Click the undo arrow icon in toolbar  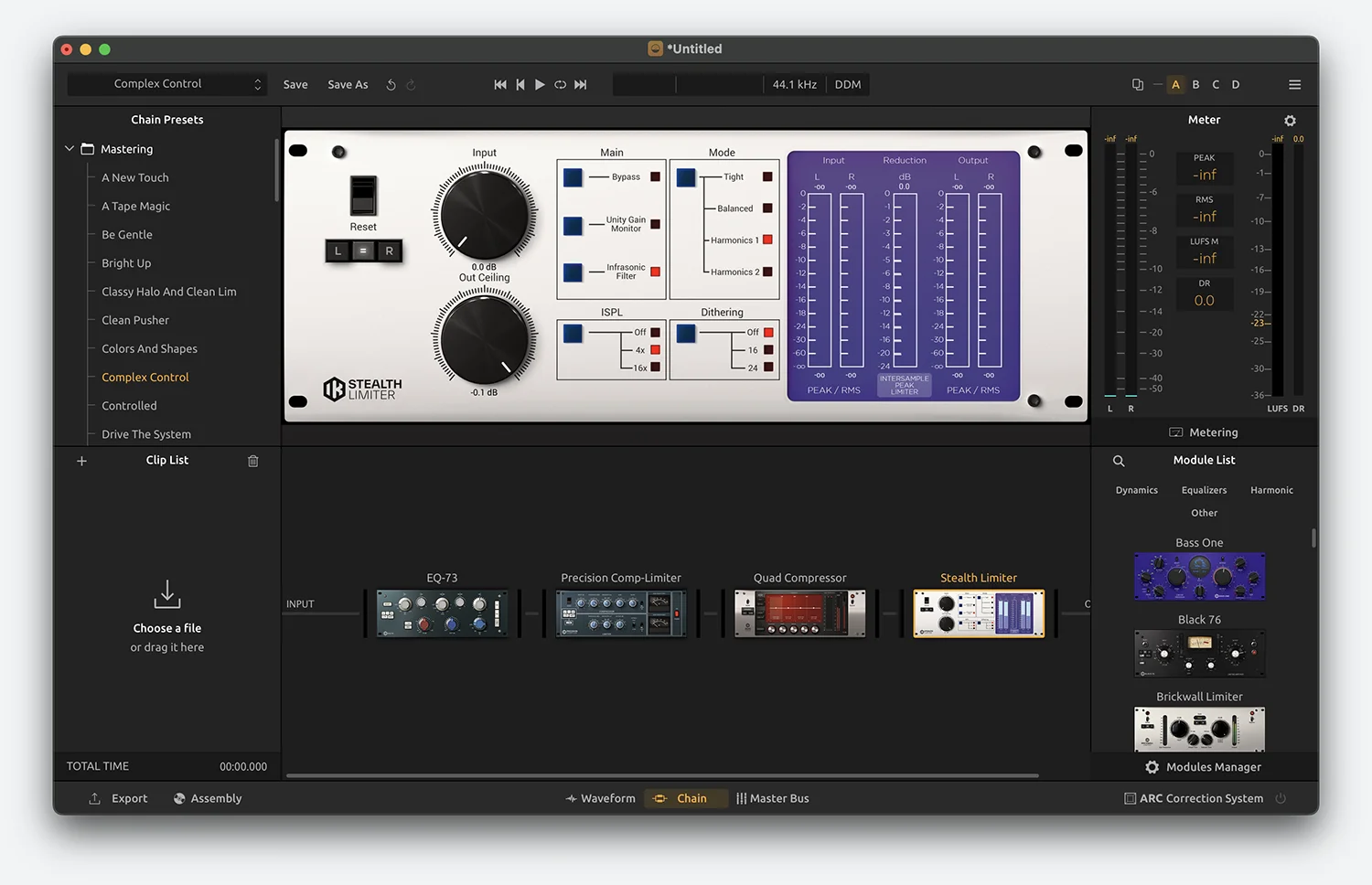391,85
